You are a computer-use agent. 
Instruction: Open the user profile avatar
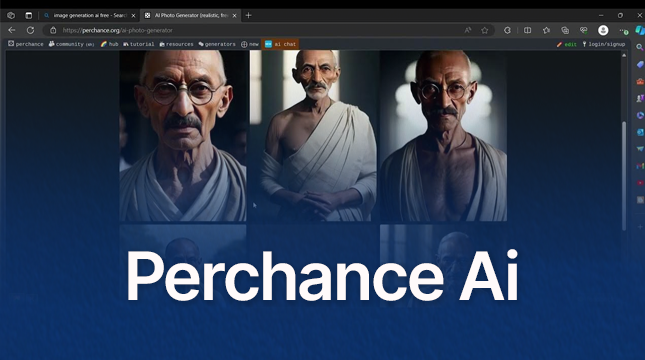coord(603,30)
